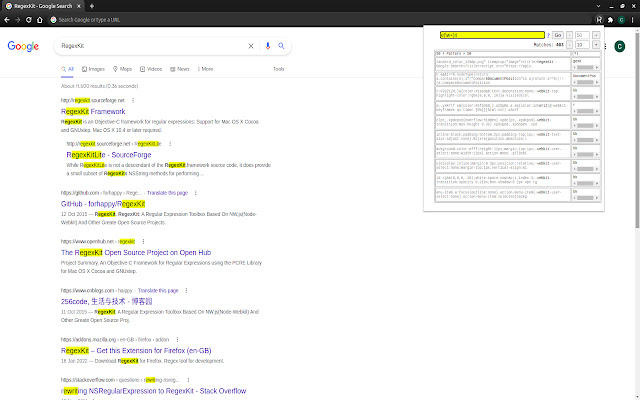Increase the 50 value with plus button
The width and height of the screenshot is (640, 400).
[x=596, y=36]
